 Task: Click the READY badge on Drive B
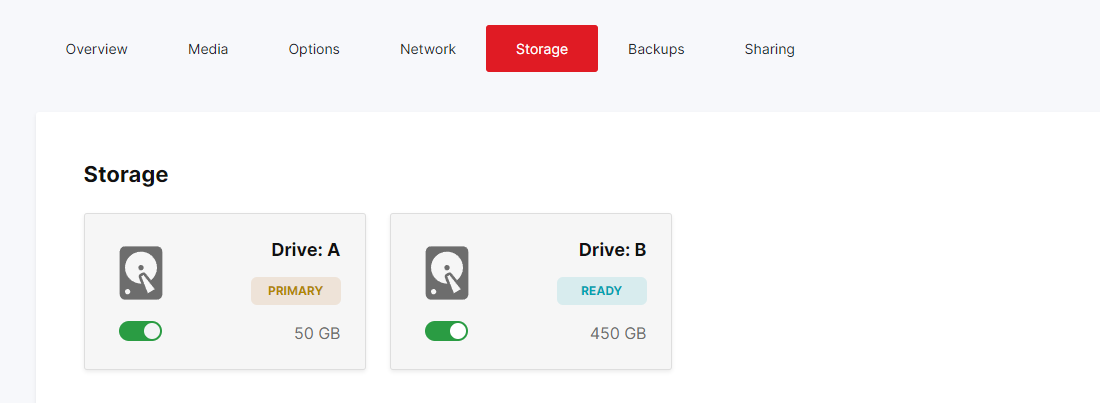click(601, 291)
